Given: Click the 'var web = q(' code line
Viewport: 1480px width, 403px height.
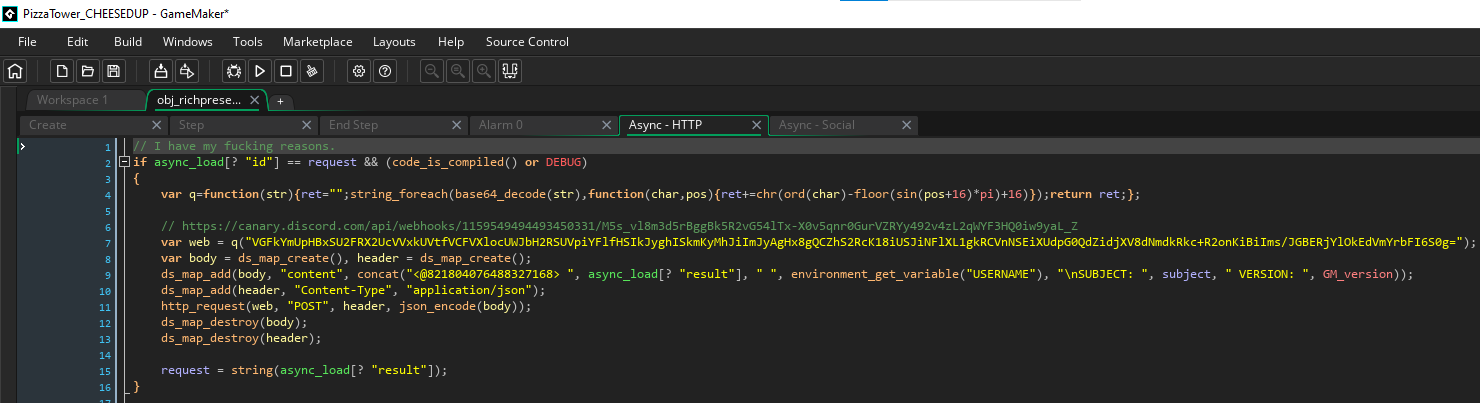Looking at the screenshot, I should [x=818, y=242].
